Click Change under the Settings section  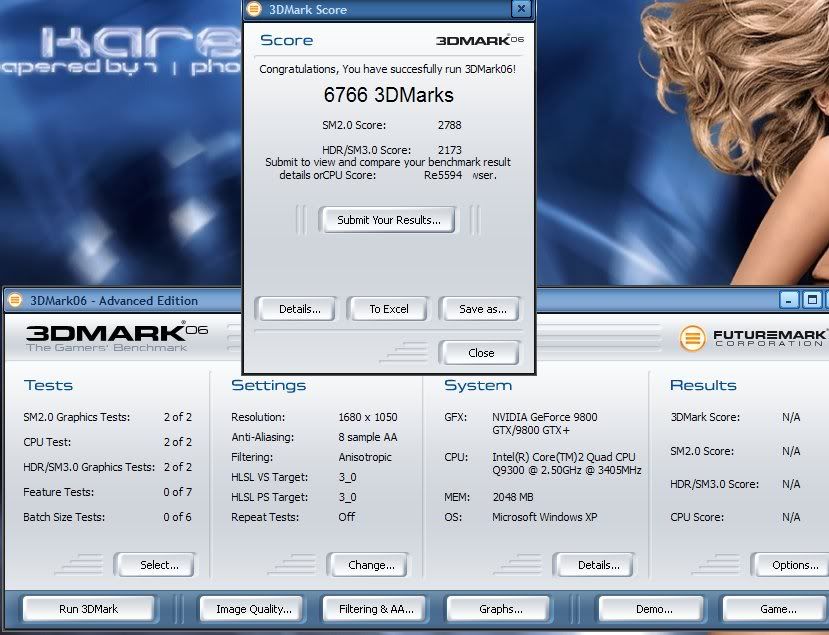(x=371, y=565)
